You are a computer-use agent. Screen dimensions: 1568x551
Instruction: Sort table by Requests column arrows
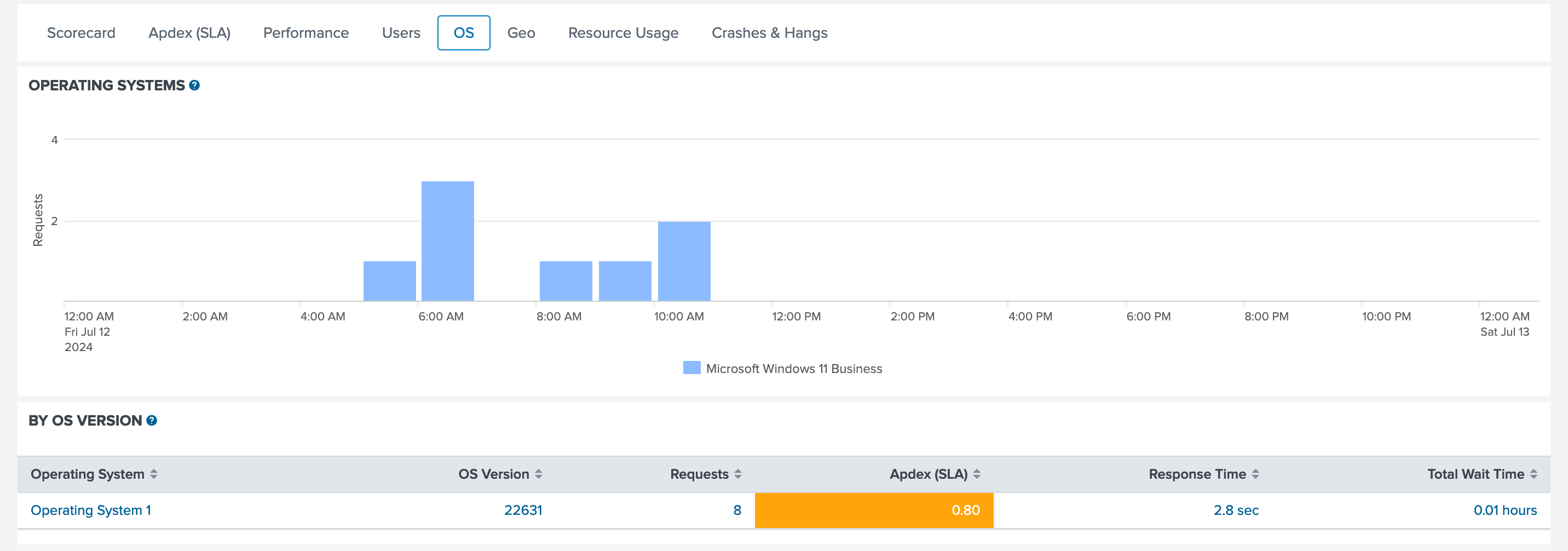(x=738, y=474)
